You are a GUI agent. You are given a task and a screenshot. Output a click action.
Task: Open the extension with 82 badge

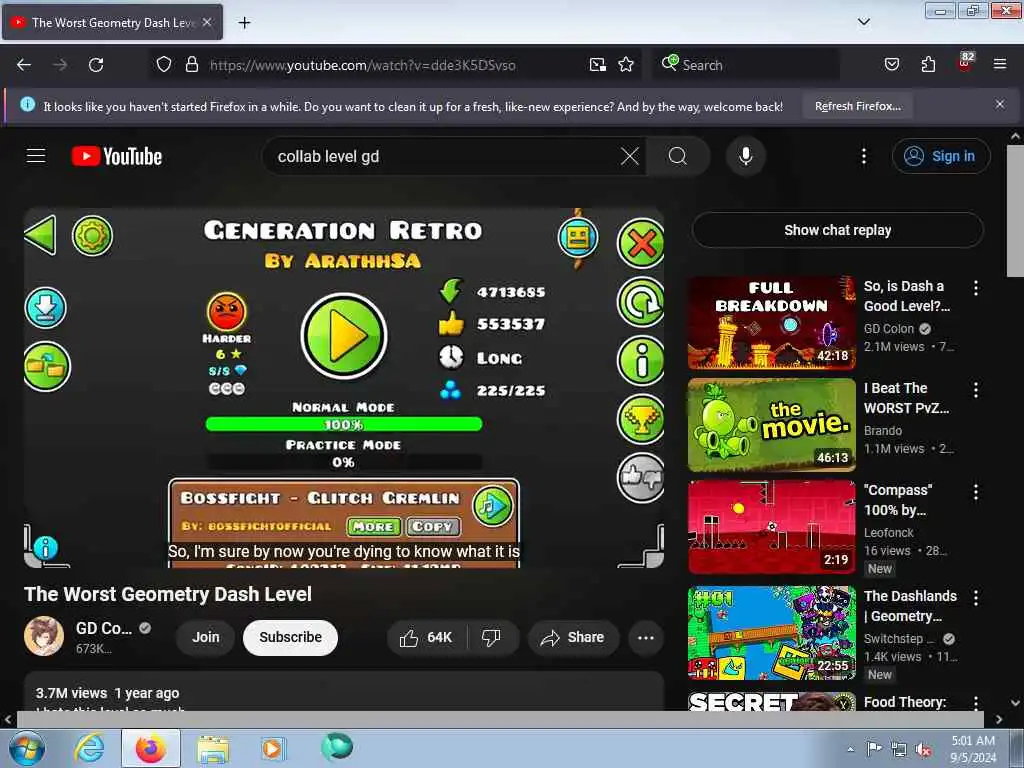point(965,63)
